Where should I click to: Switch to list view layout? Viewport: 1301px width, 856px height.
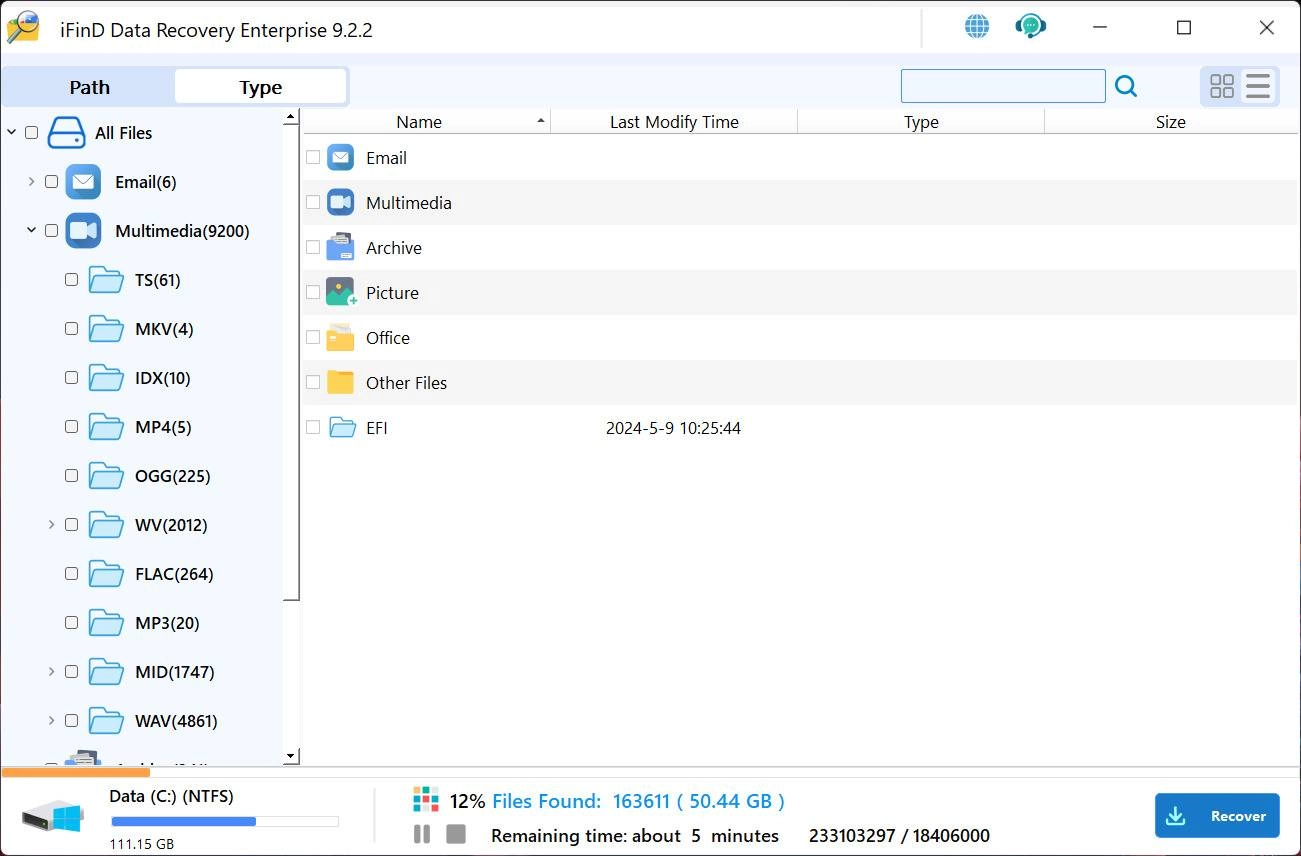point(1258,87)
